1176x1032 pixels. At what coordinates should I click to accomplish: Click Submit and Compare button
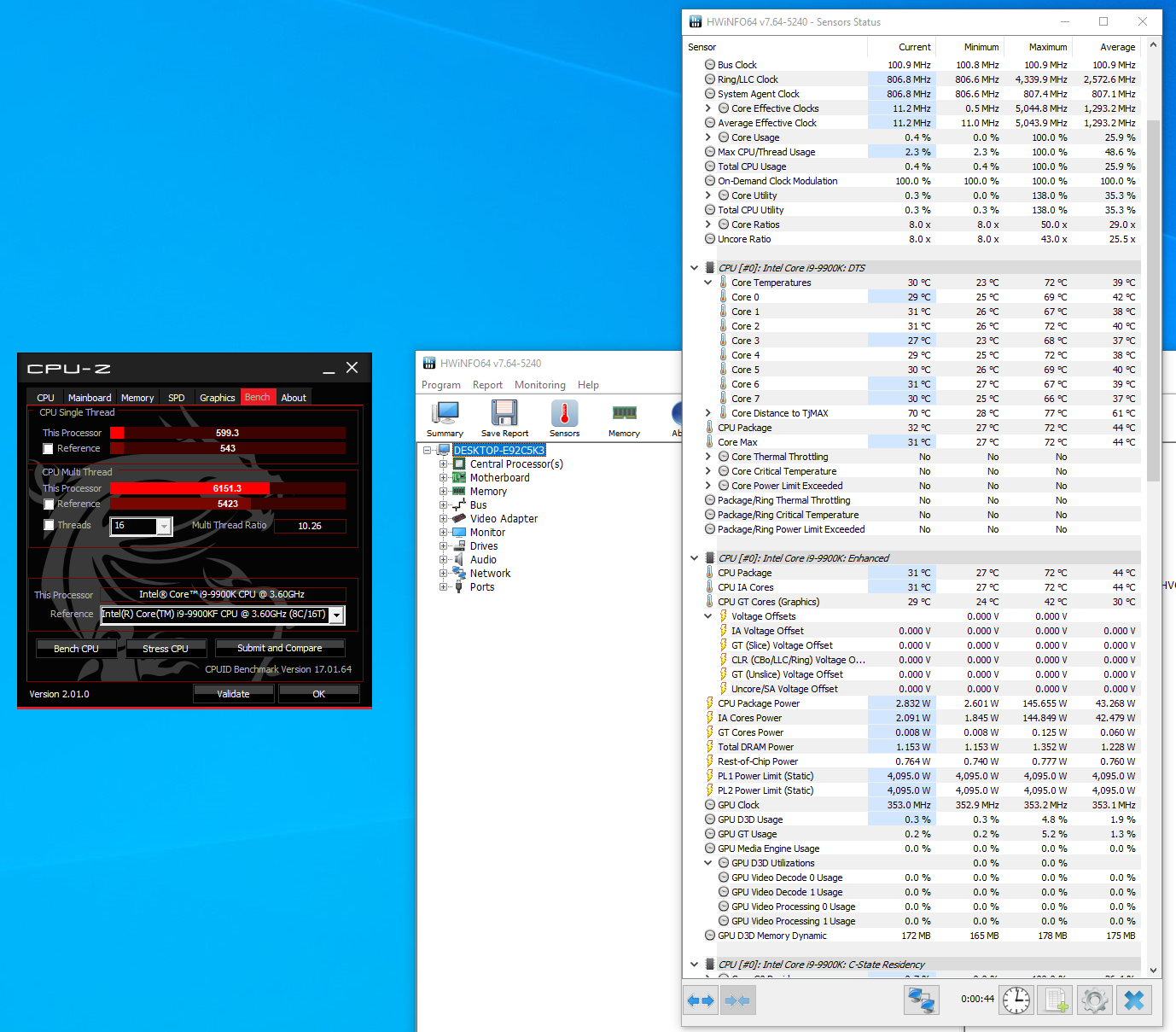pos(279,648)
